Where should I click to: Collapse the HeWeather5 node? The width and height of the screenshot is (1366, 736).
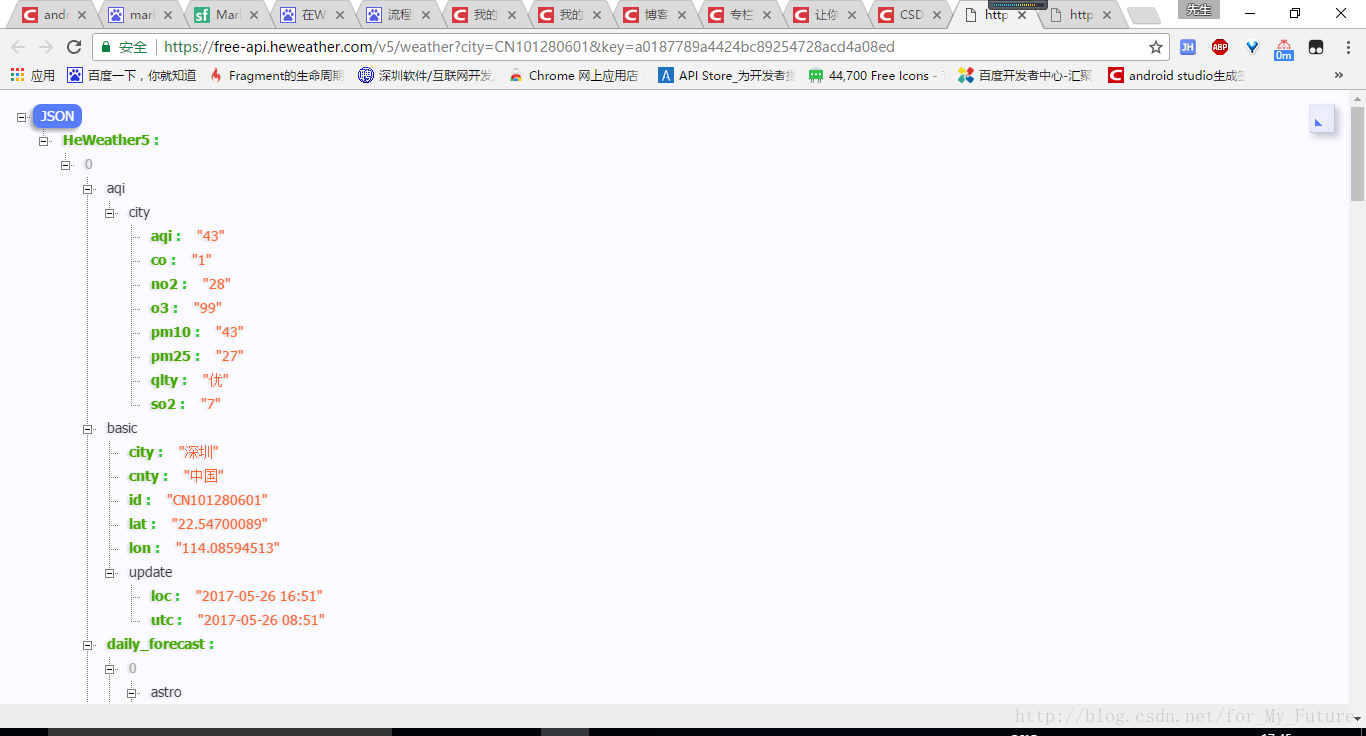[44, 141]
